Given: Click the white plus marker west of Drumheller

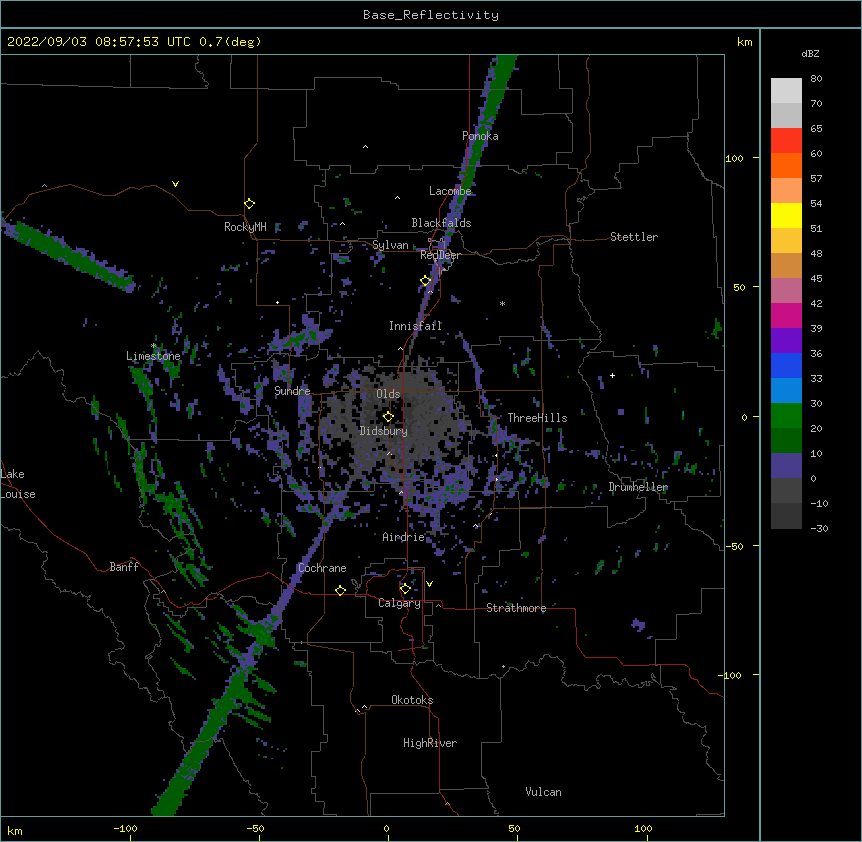Looking at the screenshot, I should (x=612, y=375).
